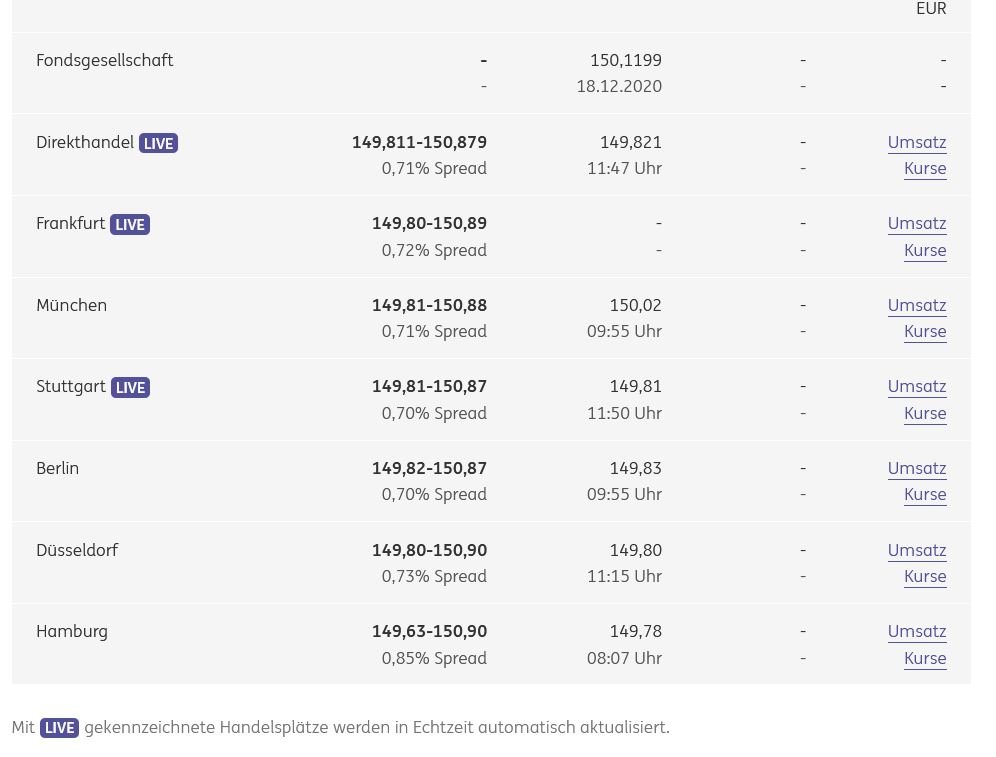
Task: Click Umsatz link in Berlin row
Action: (x=916, y=468)
